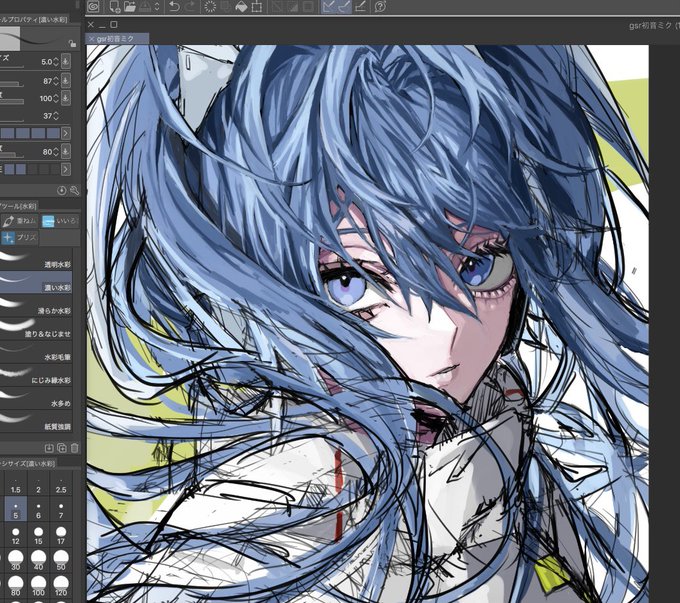Open Clip Studio Paint support help icon
The height and width of the screenshot is (603, 680).
point(380,7)
